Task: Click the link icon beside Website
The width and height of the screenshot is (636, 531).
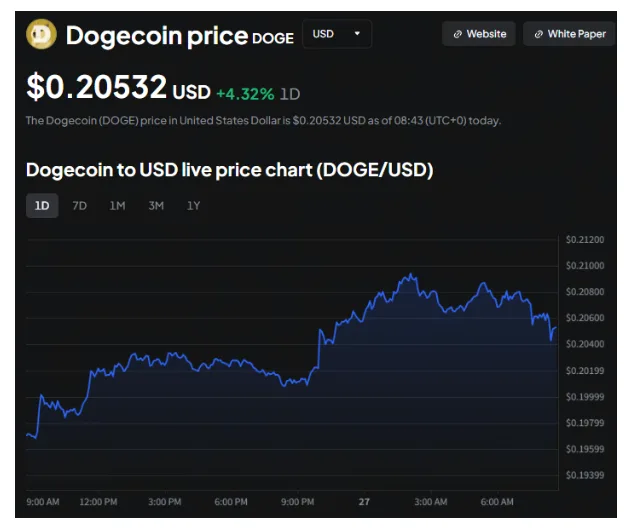Action: [x=457, y=34]
